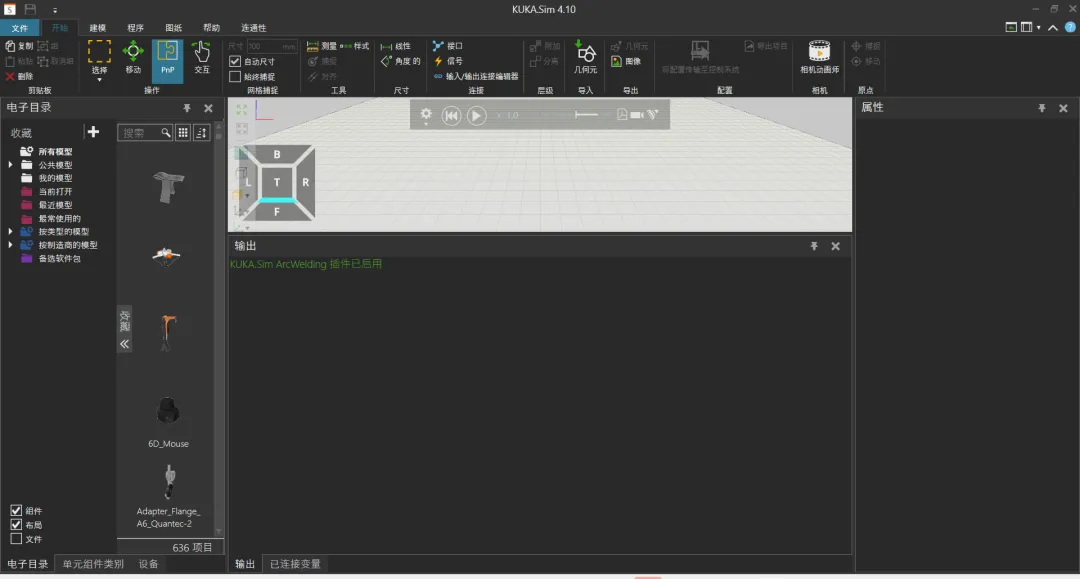The height and width of the screenshot is (579, 1080).
Task: Activate the 移动 move tool
Action: [133, 56]
